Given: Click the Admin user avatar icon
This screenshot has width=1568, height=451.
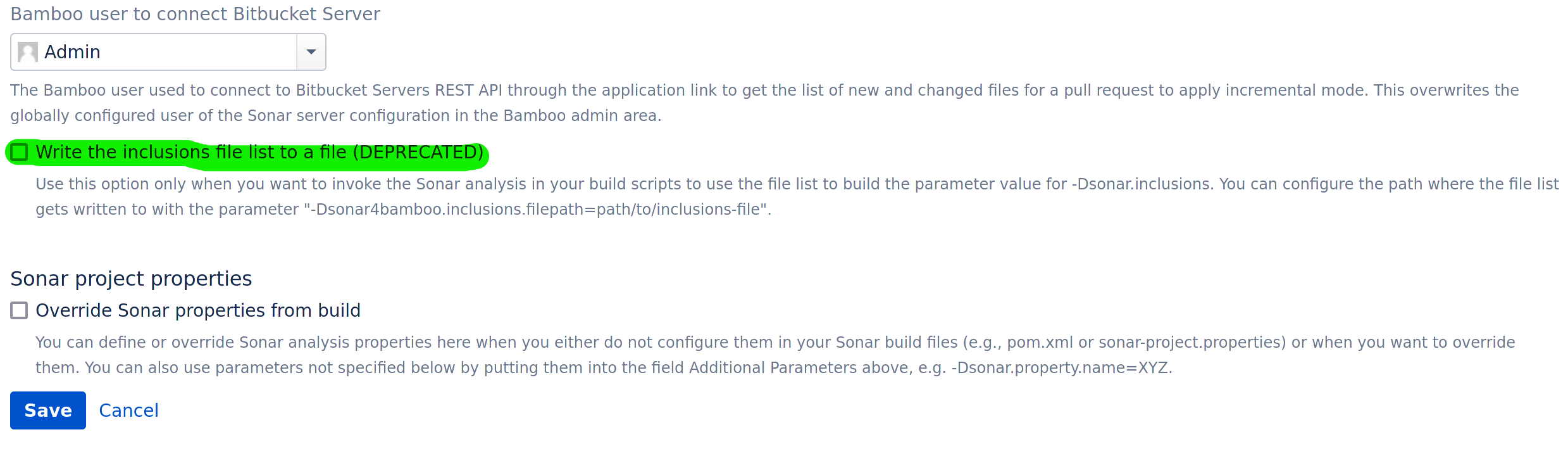Looking at the screenshot, I should pos(28,52).
